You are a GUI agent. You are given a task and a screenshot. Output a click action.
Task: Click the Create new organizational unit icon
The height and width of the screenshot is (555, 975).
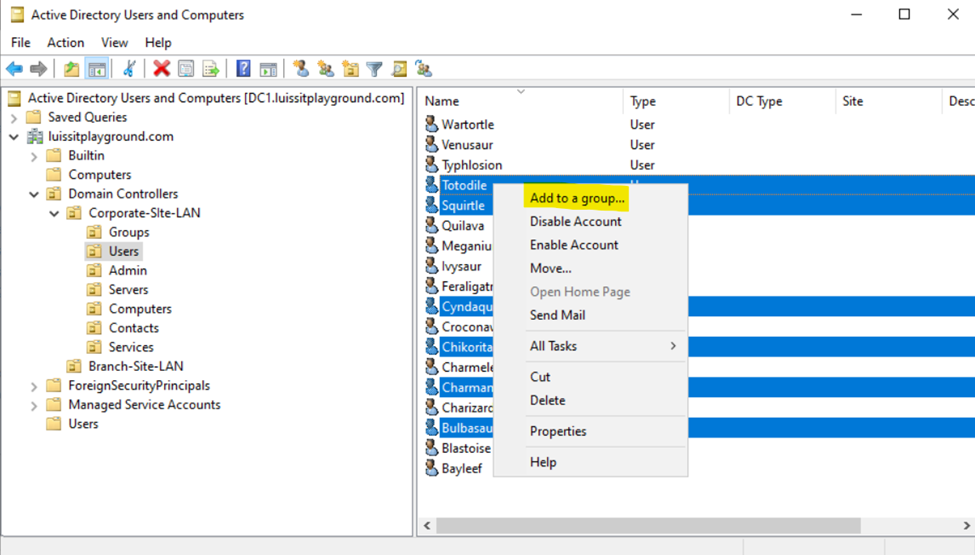click(351, 69)
